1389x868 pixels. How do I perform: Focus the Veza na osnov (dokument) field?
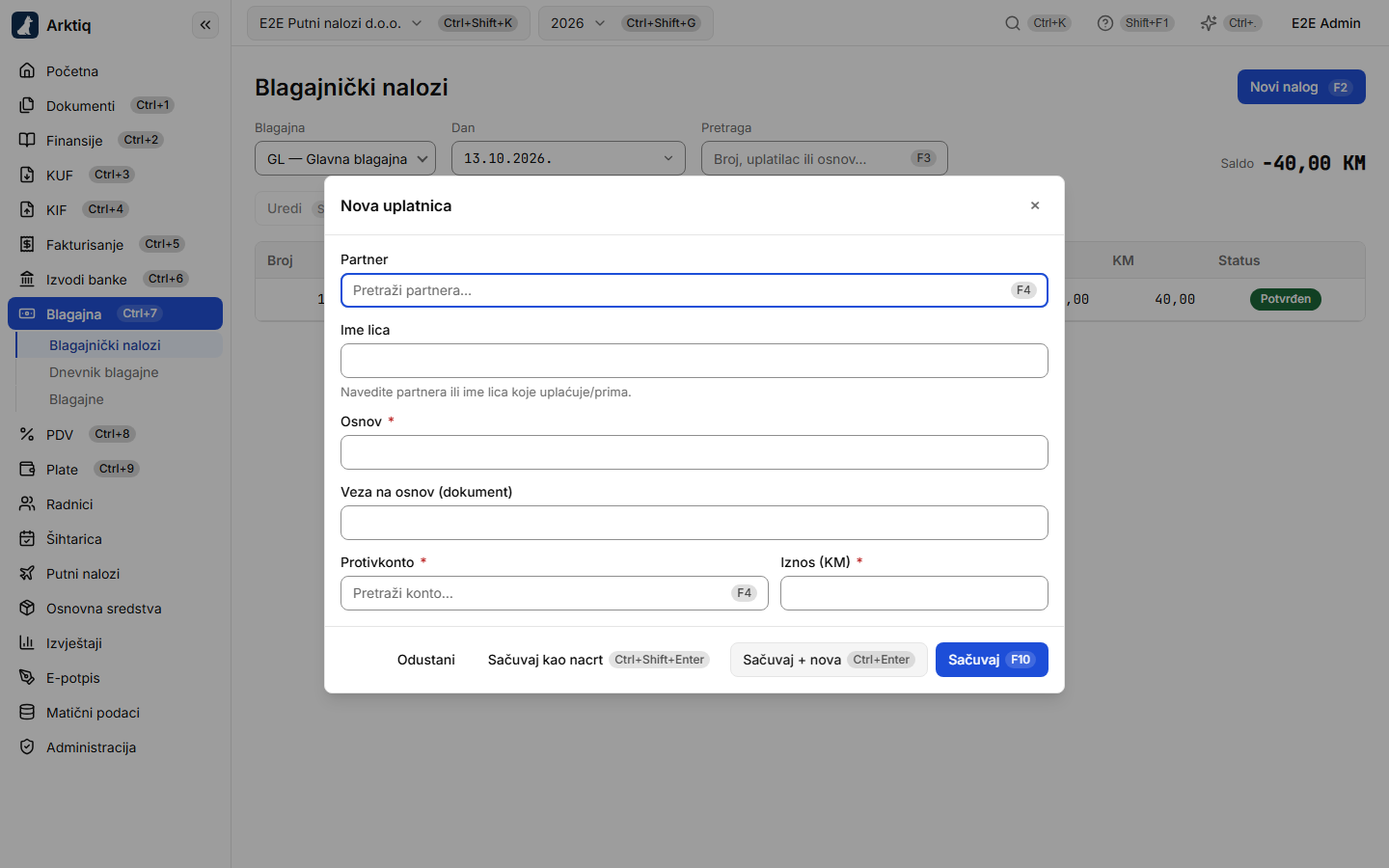pos(694,523)
